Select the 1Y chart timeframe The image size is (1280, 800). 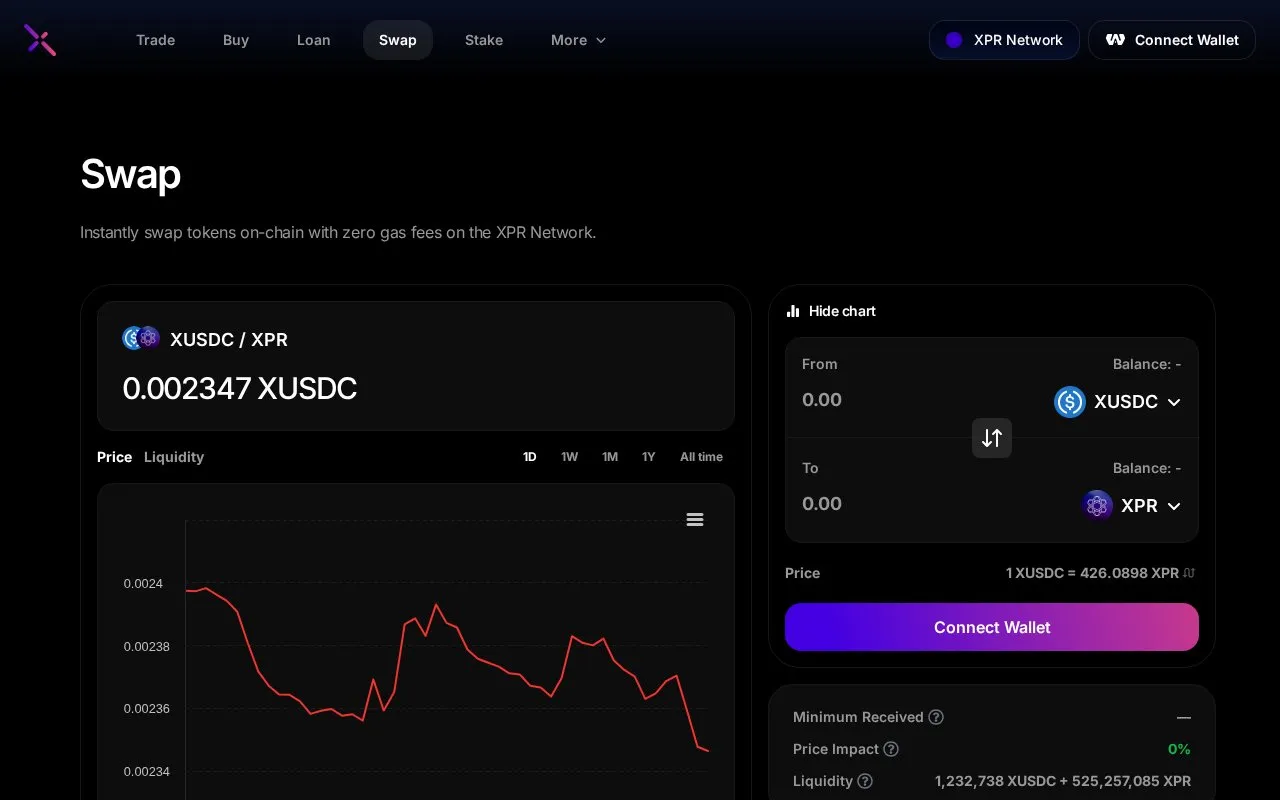click(649, 457)
